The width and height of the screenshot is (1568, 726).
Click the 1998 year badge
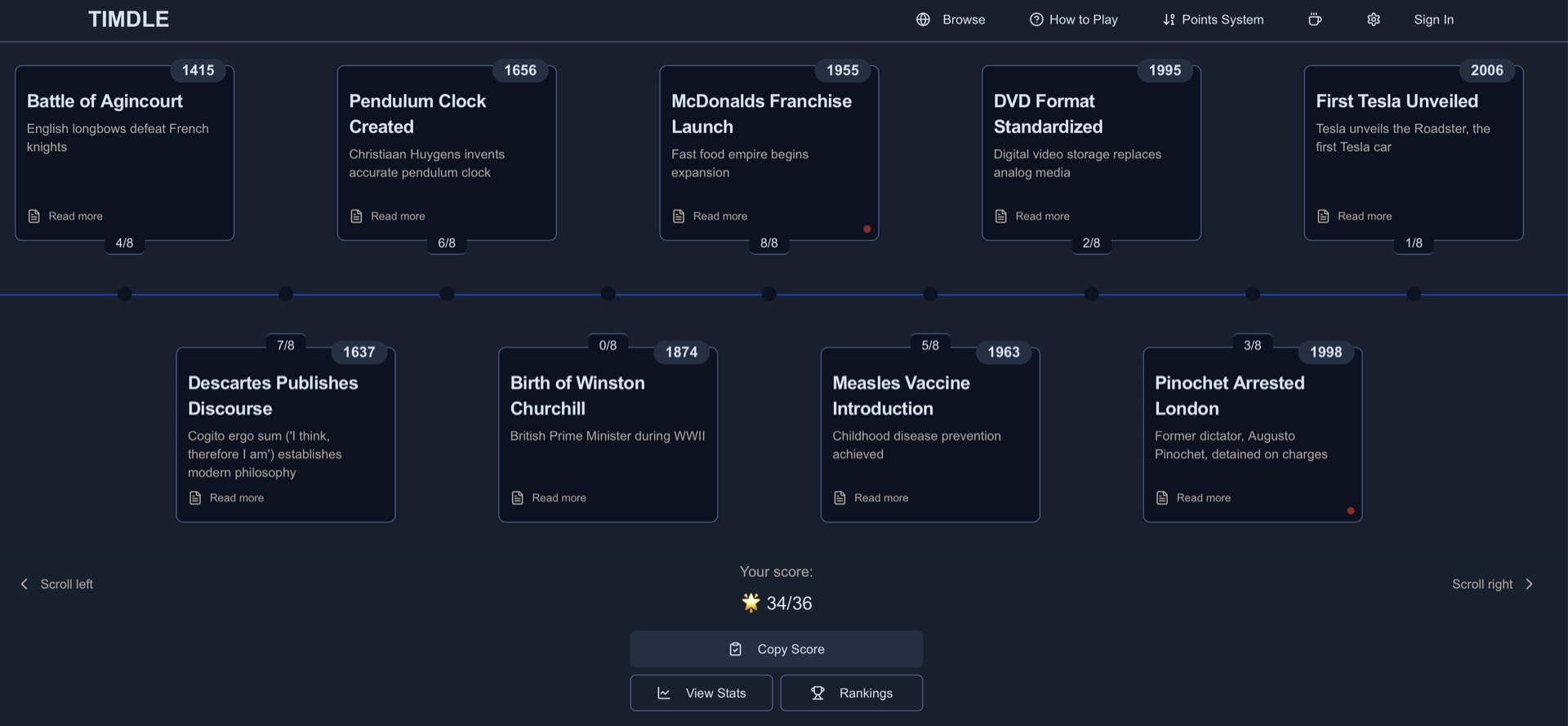1326,352
